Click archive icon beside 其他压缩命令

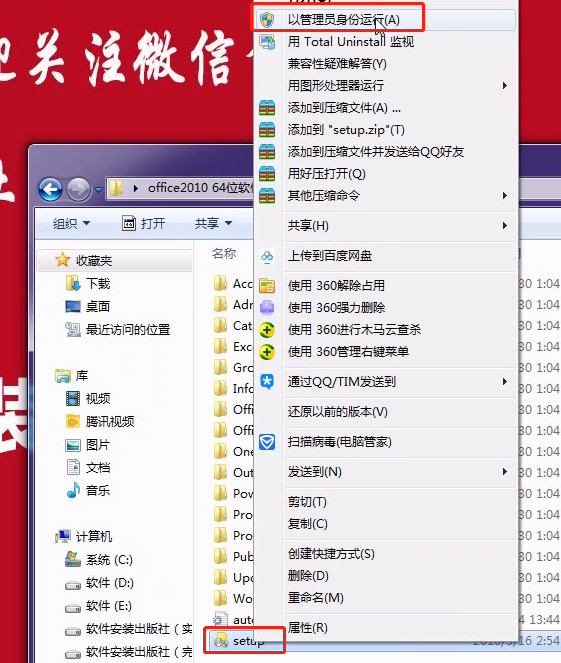267,196
